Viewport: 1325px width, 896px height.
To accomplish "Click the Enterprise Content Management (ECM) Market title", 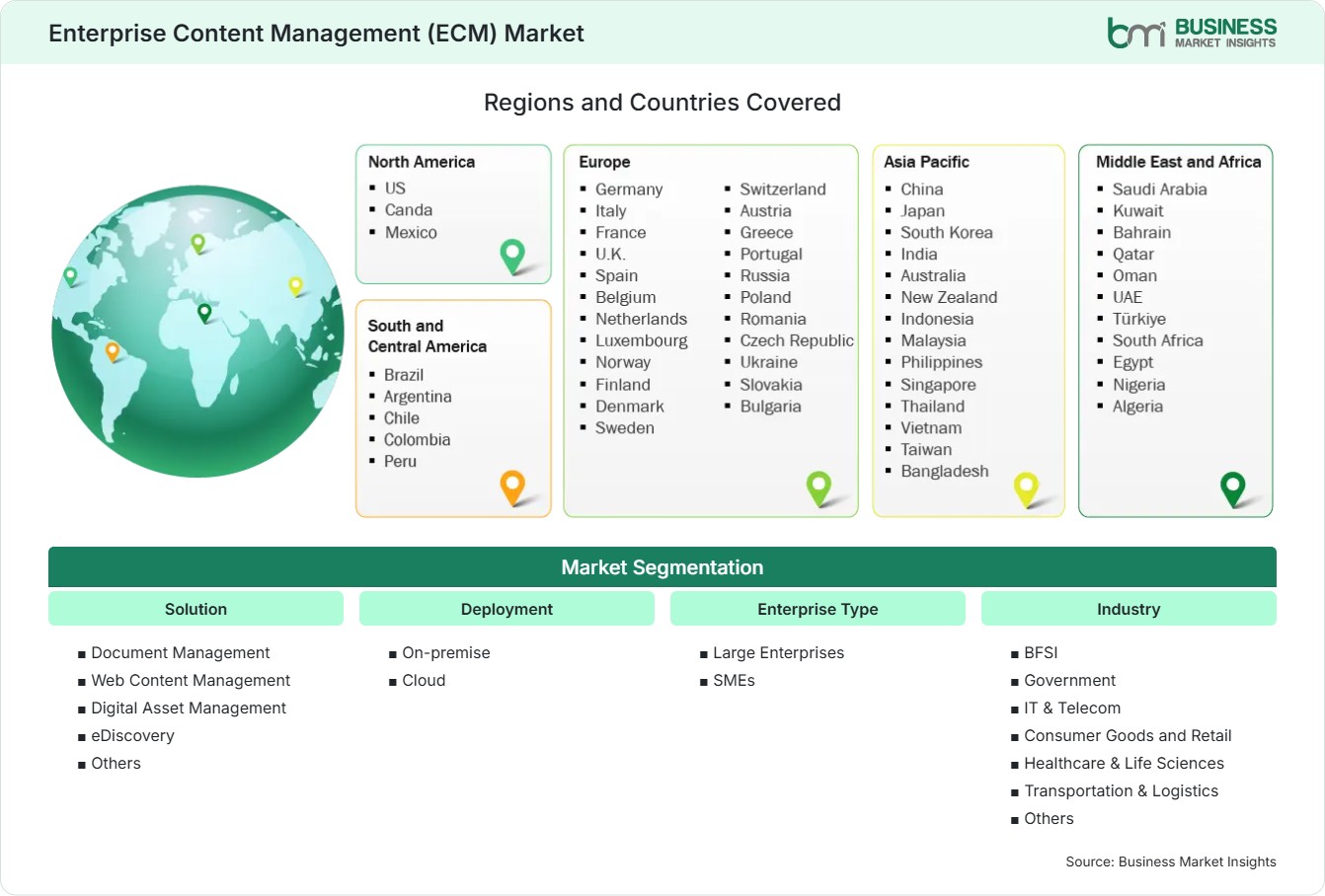I will click(316, 34).
